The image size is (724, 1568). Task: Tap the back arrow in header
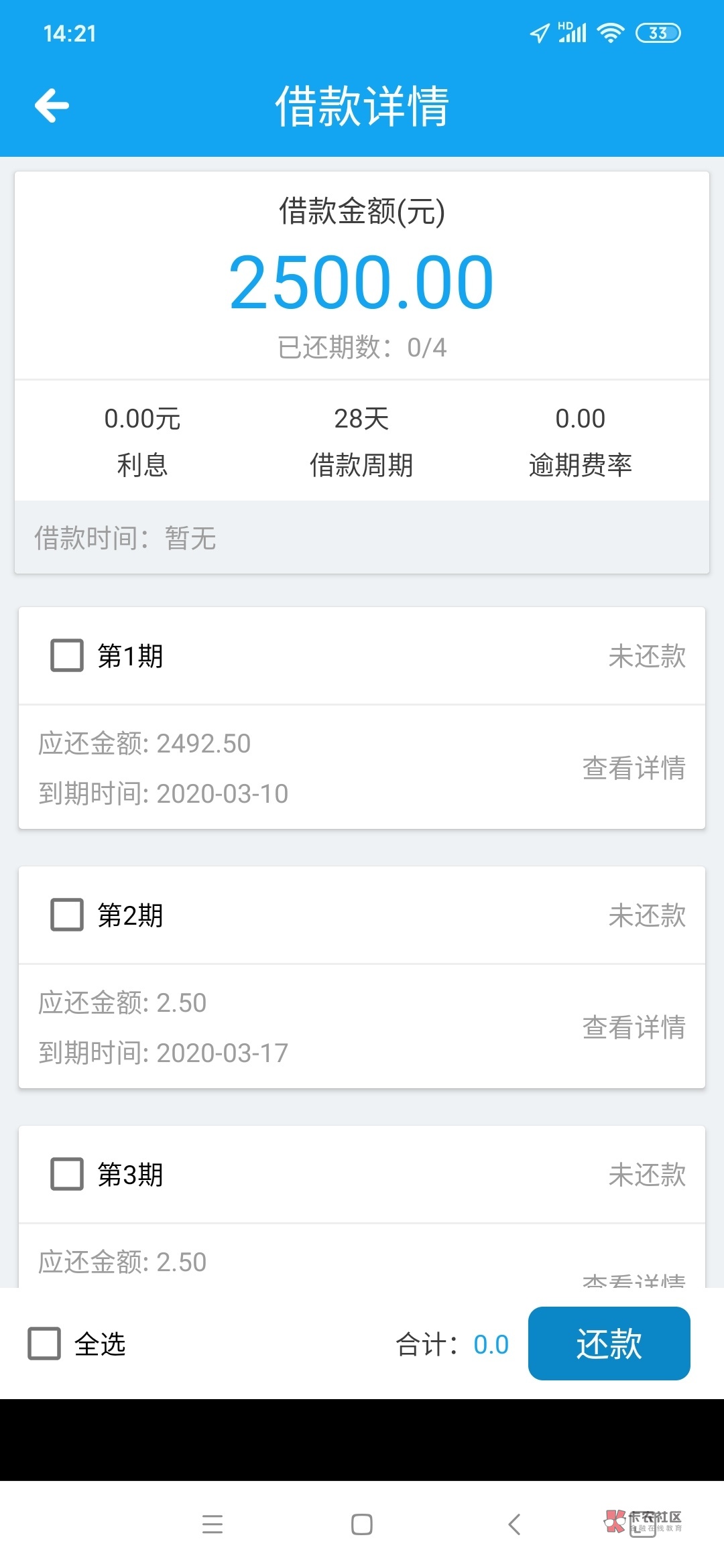click(x=52, y=106)
